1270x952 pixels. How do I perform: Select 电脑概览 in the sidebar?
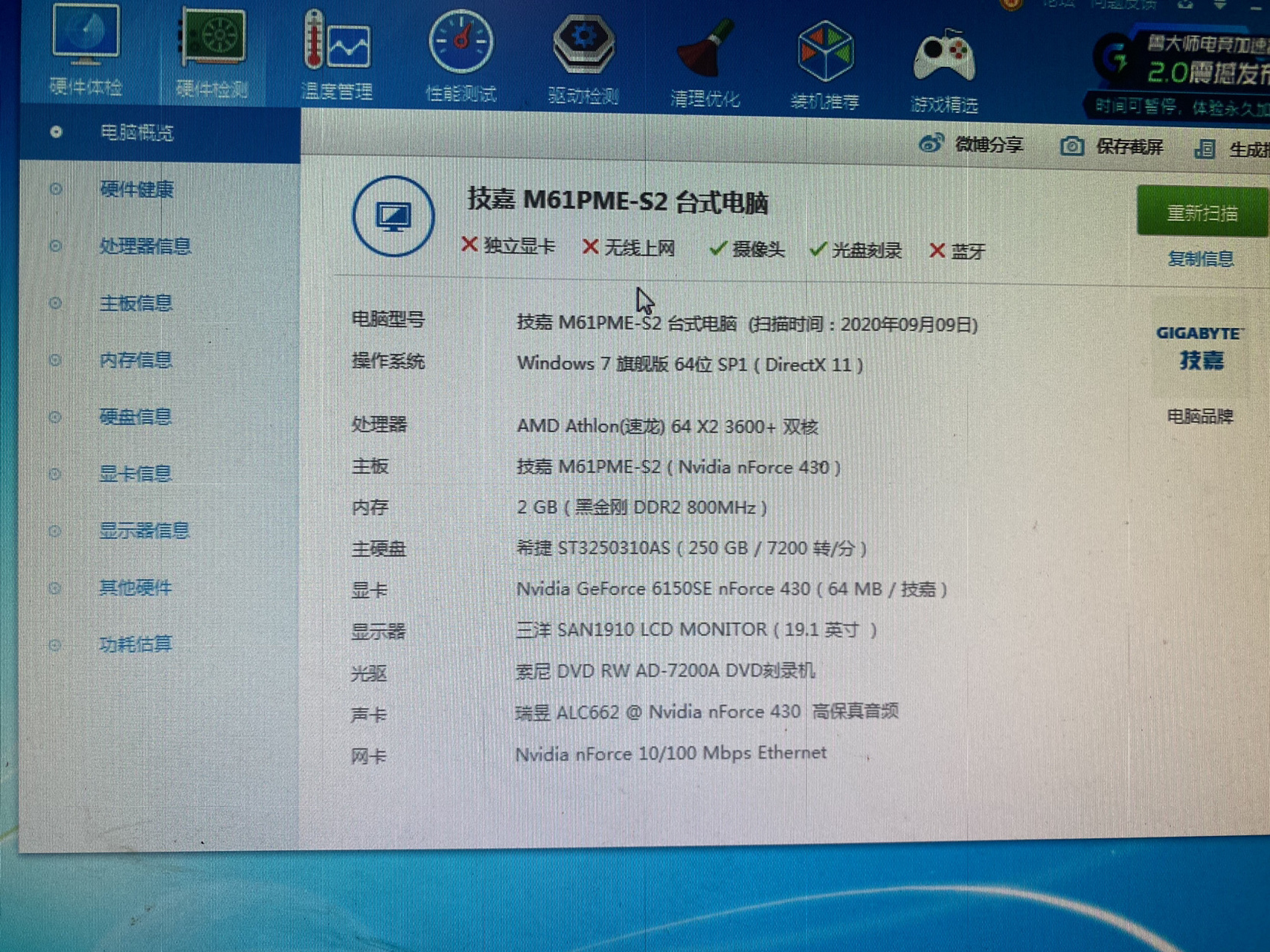click(x=160, y=133)
